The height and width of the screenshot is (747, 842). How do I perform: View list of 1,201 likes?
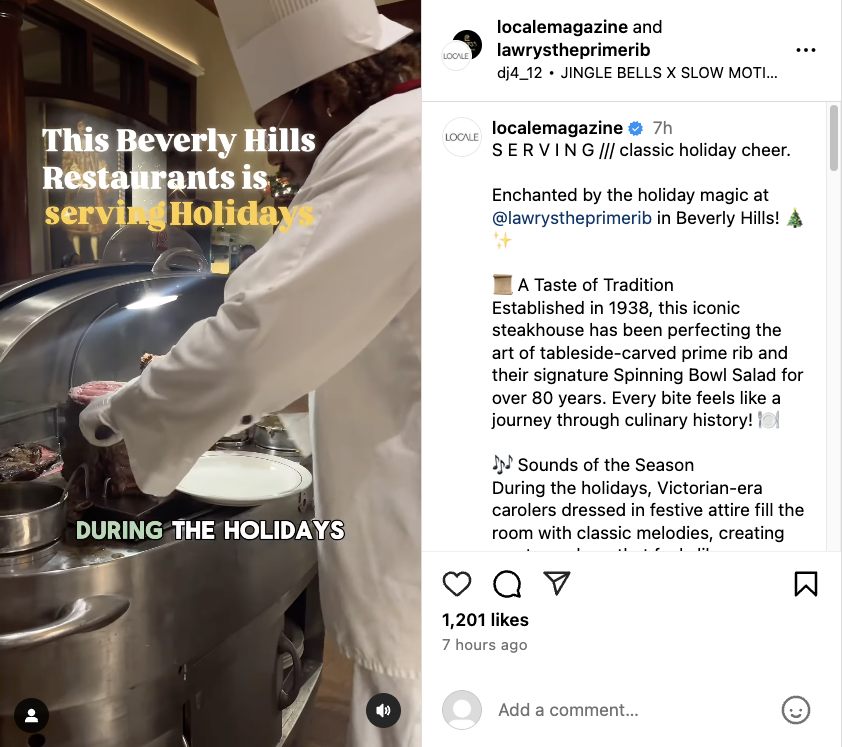tap(485, 620)
